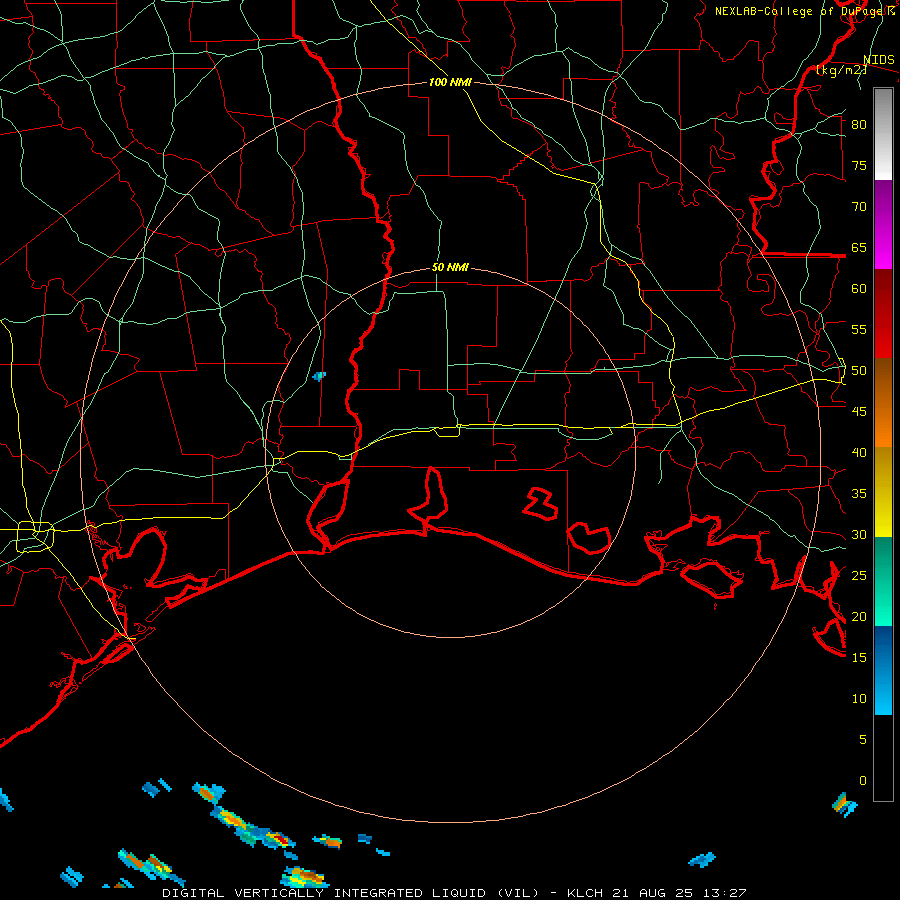Click the red segment of the color scale
This screenshot has height=900, width=900.
tap(883, 314)
